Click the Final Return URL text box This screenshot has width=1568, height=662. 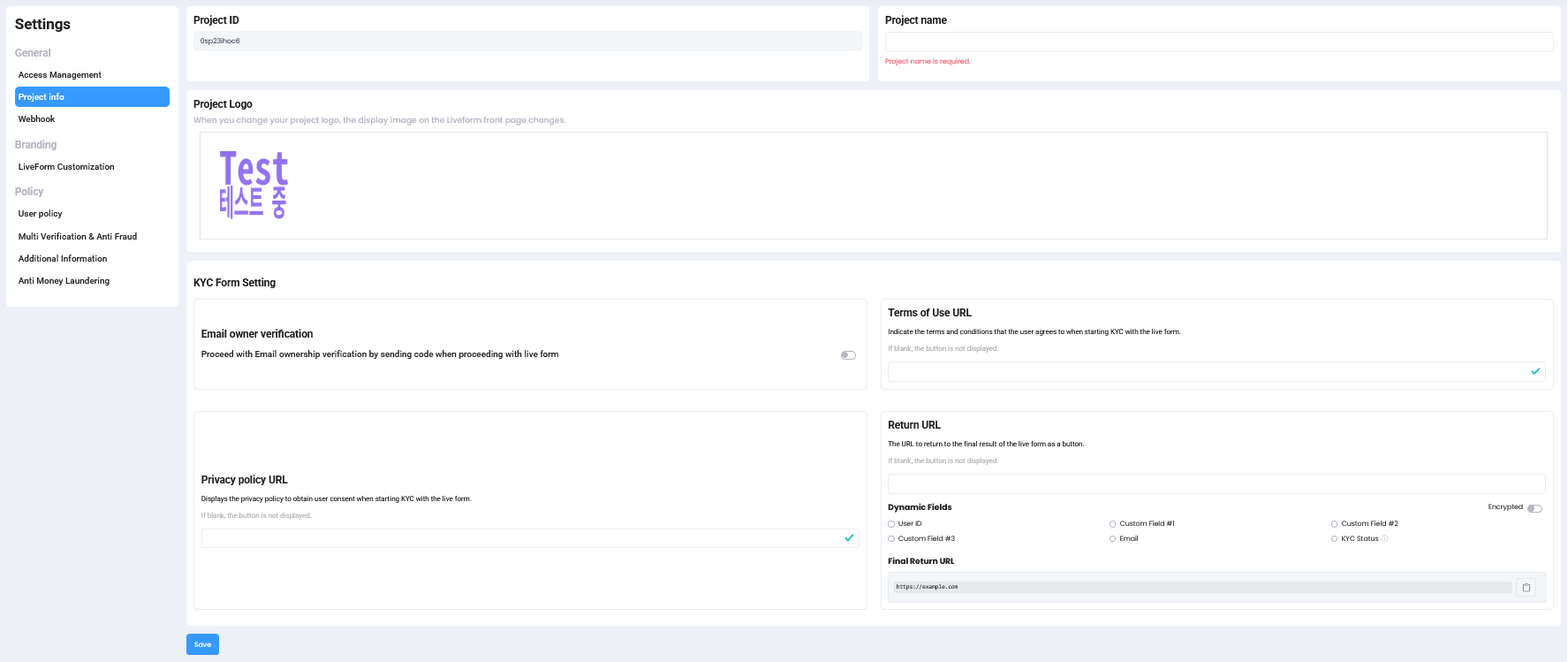point(1202,587)
